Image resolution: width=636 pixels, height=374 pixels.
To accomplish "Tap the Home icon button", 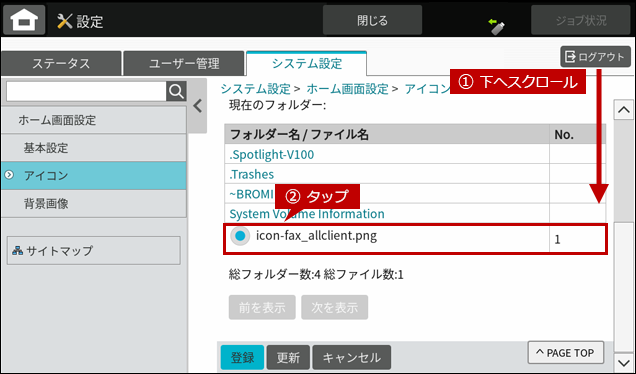I will (x=24, y=19).
